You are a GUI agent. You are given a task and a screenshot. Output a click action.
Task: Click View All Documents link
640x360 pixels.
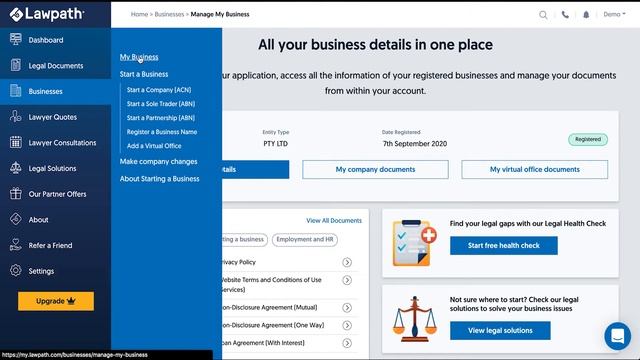coord(334,220)
